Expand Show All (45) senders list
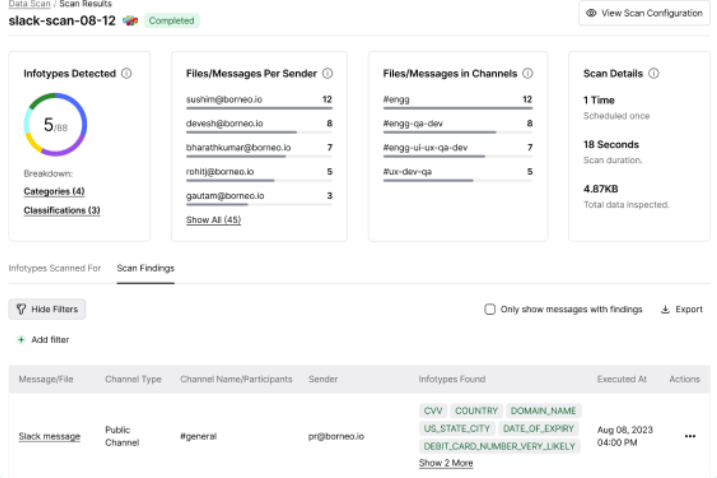 pyautogui.click(x=213, y=220)
